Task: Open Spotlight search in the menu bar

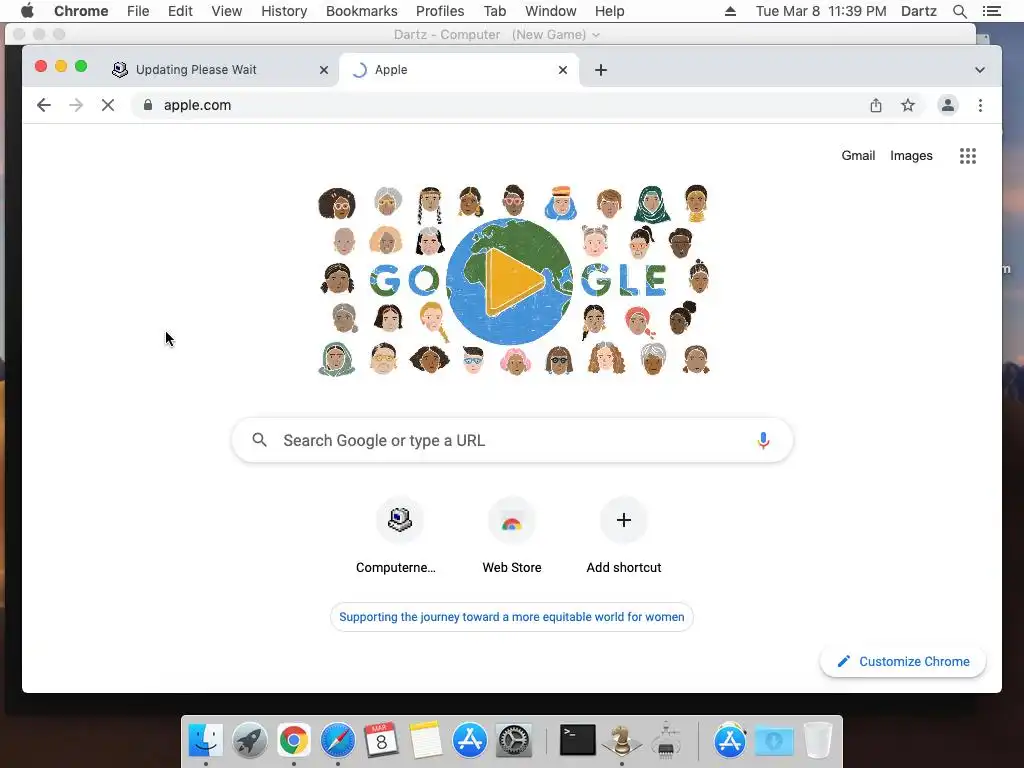Action: click(x=959, y=11)
